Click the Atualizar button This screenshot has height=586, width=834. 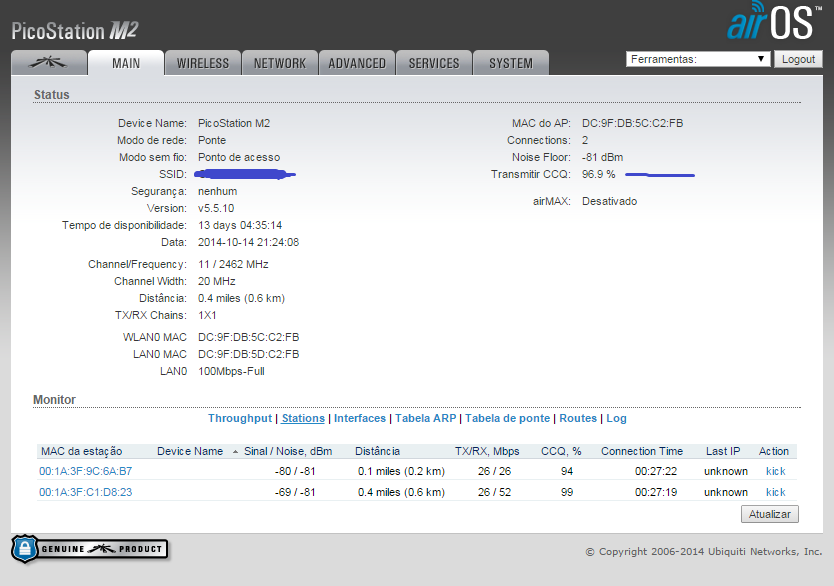click(x=770, y=514)
